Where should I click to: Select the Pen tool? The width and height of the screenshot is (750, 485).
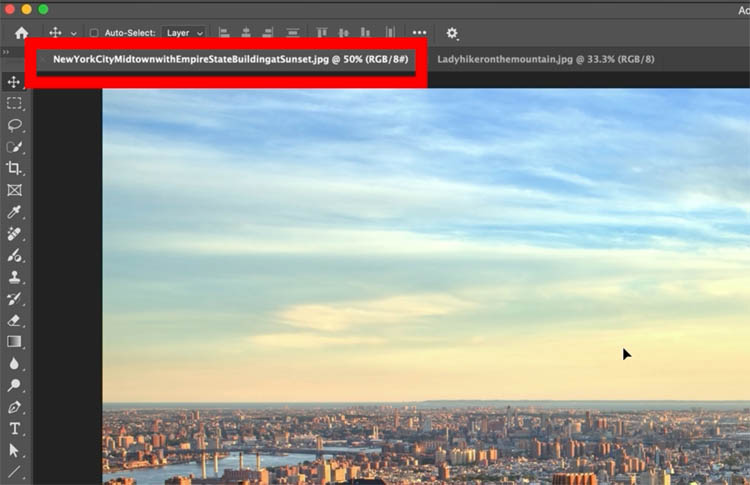pos(14,407)
